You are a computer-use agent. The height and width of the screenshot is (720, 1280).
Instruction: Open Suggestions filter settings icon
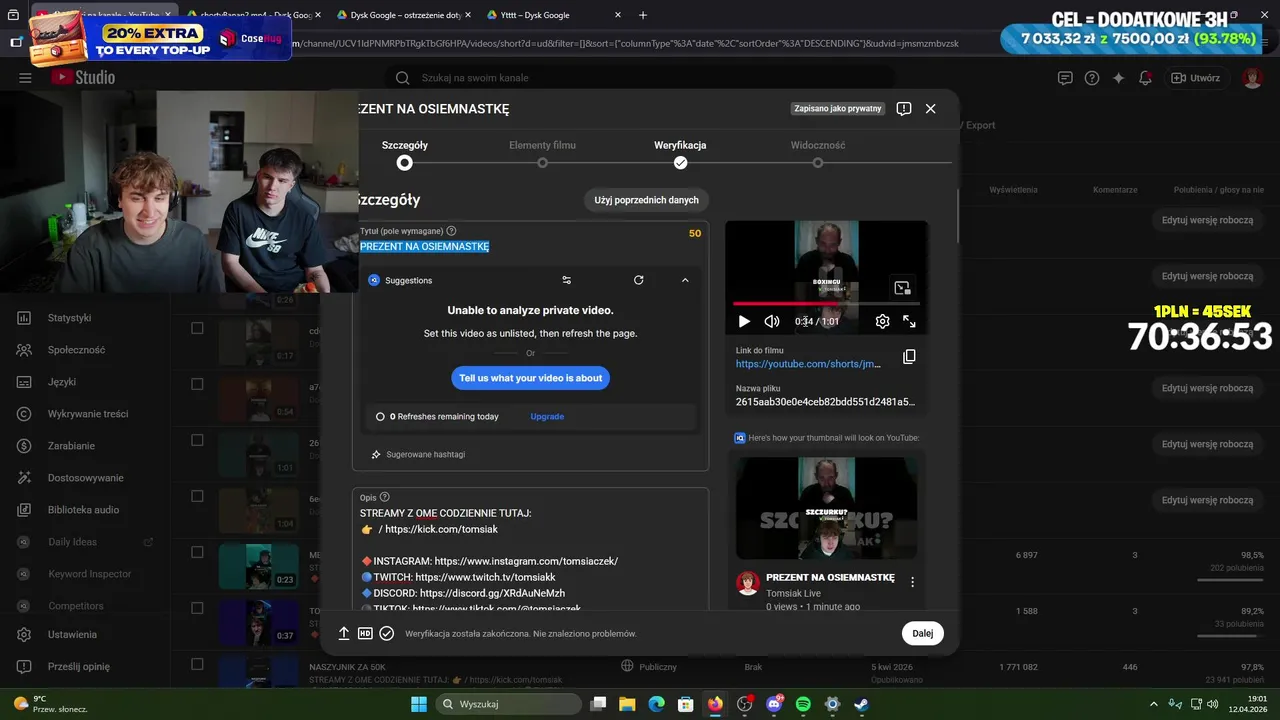(x=567, y=280)
